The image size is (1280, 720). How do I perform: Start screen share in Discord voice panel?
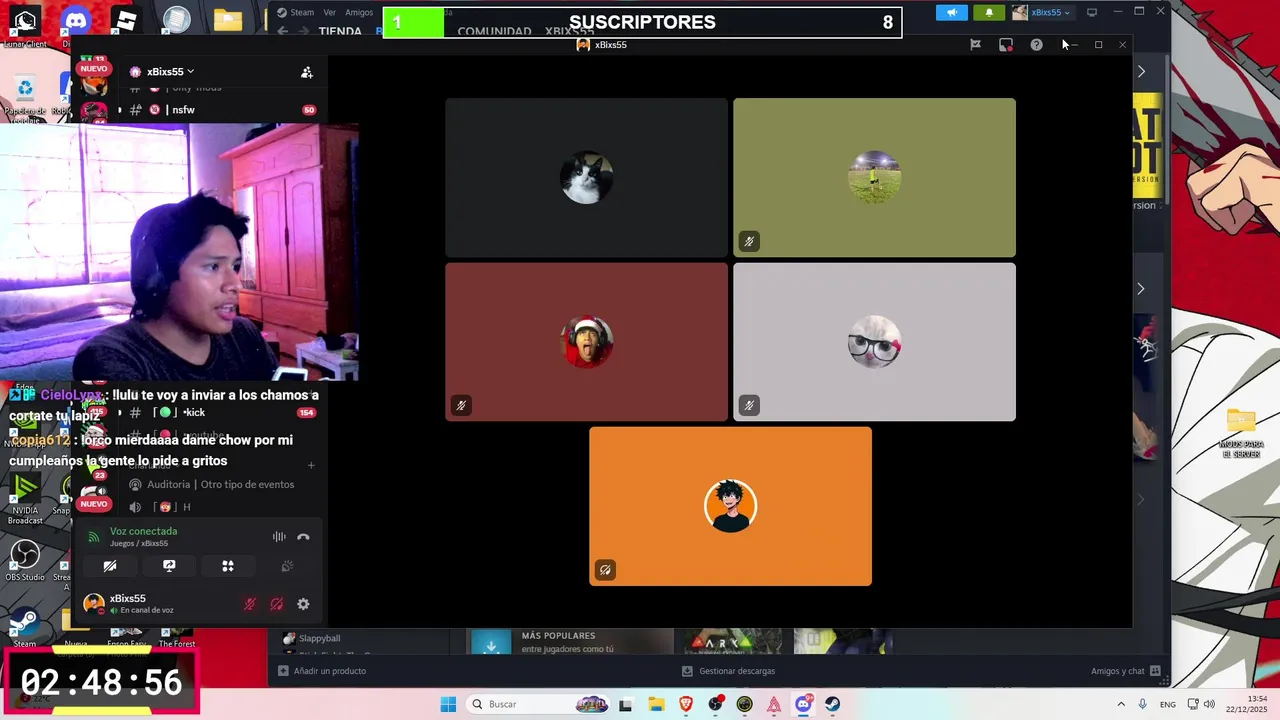(x=169, y=566)
